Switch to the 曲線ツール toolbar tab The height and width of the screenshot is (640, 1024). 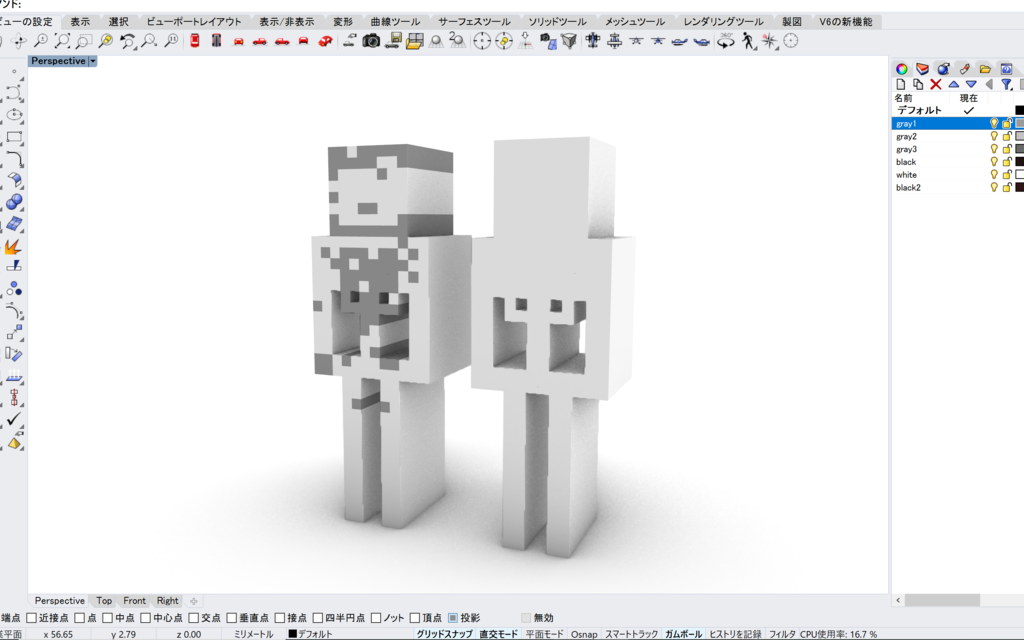point(395,22)
